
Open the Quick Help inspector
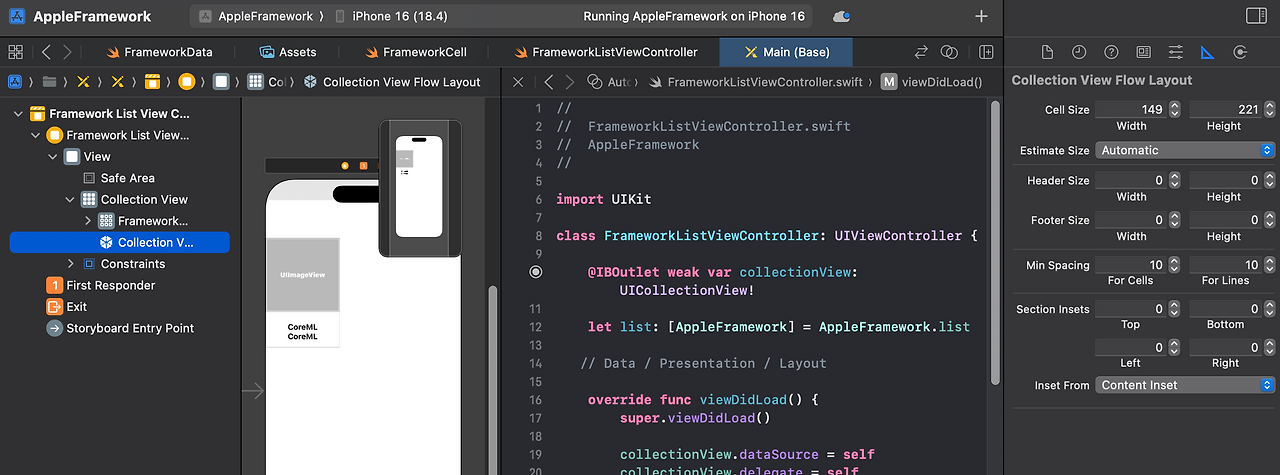[1111, 52]
